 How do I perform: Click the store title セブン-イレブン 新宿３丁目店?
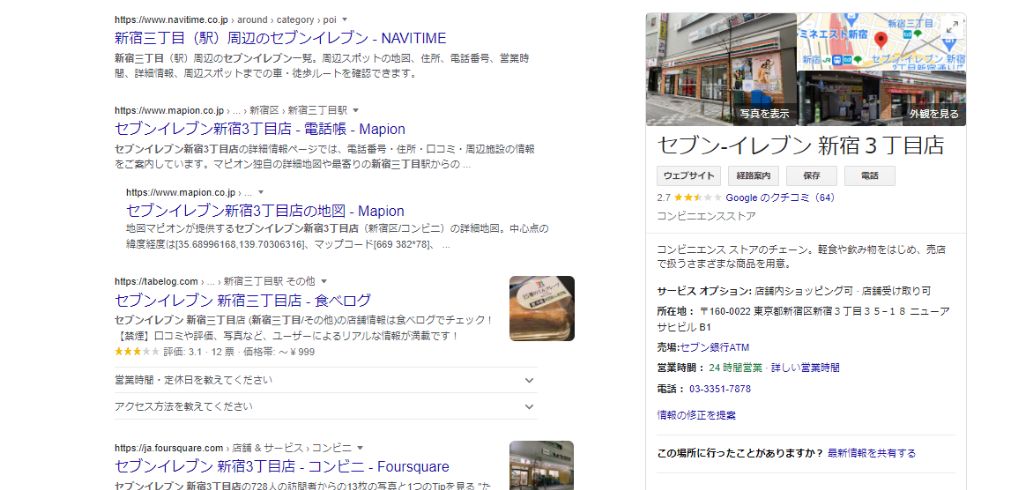click(801, 145)
